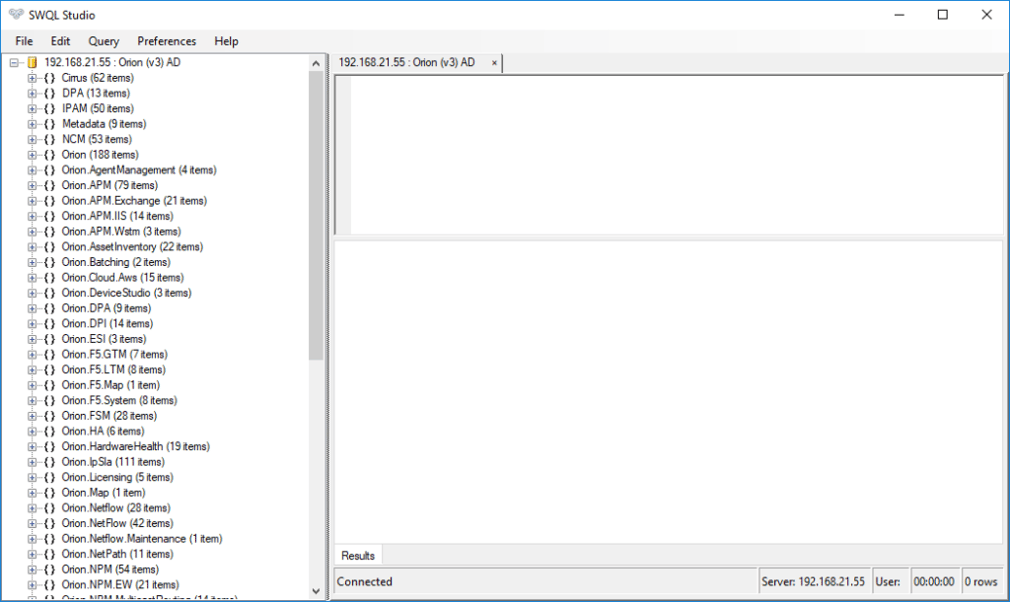The image size is (1010, 602).
Task: Expand the Orion.NetFlow (42 items) node
Action: 32,523
